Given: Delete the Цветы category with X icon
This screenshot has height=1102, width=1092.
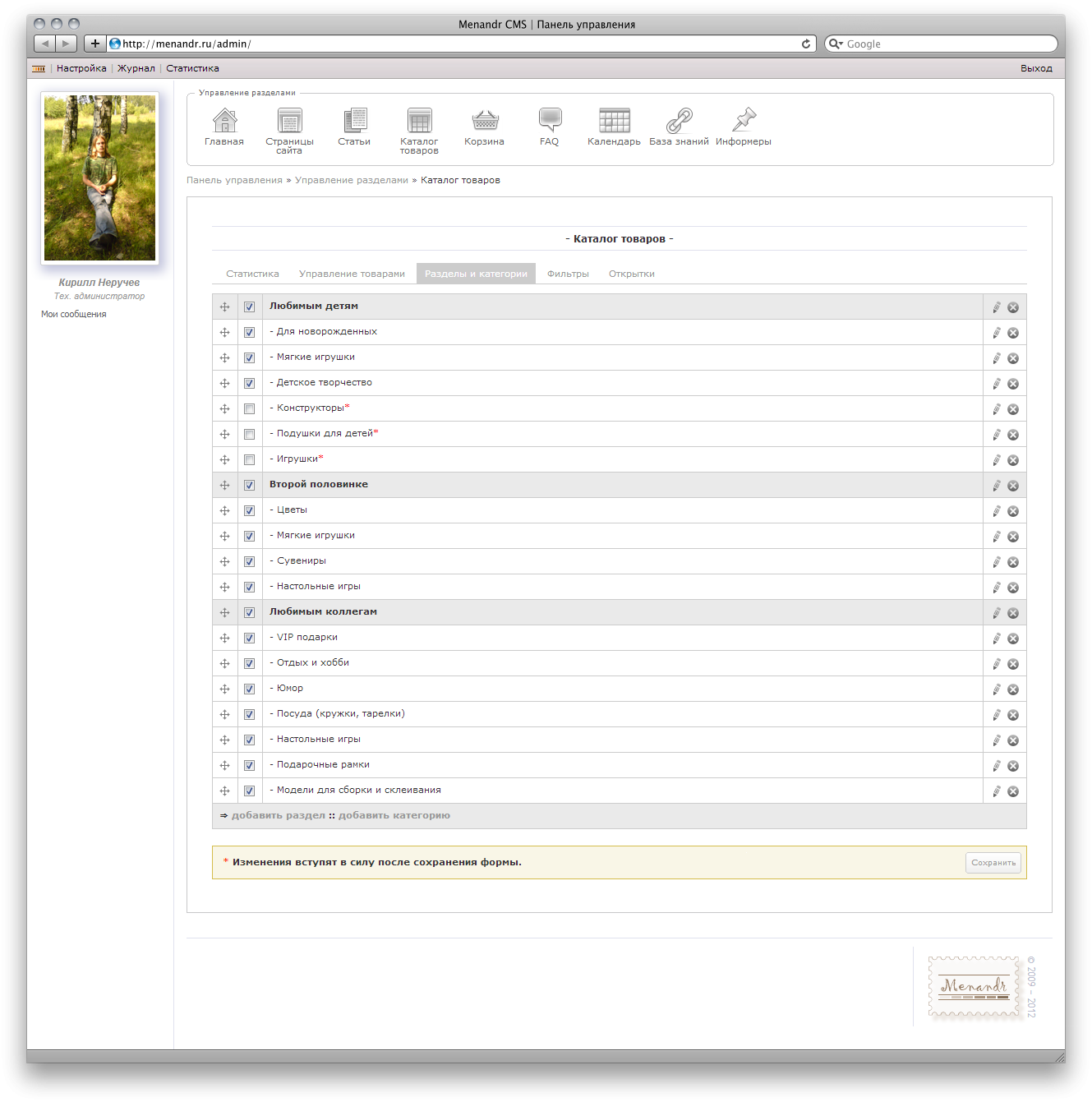Looking at the screenshot, I should pyautogui.click(x=1013, y=510).
